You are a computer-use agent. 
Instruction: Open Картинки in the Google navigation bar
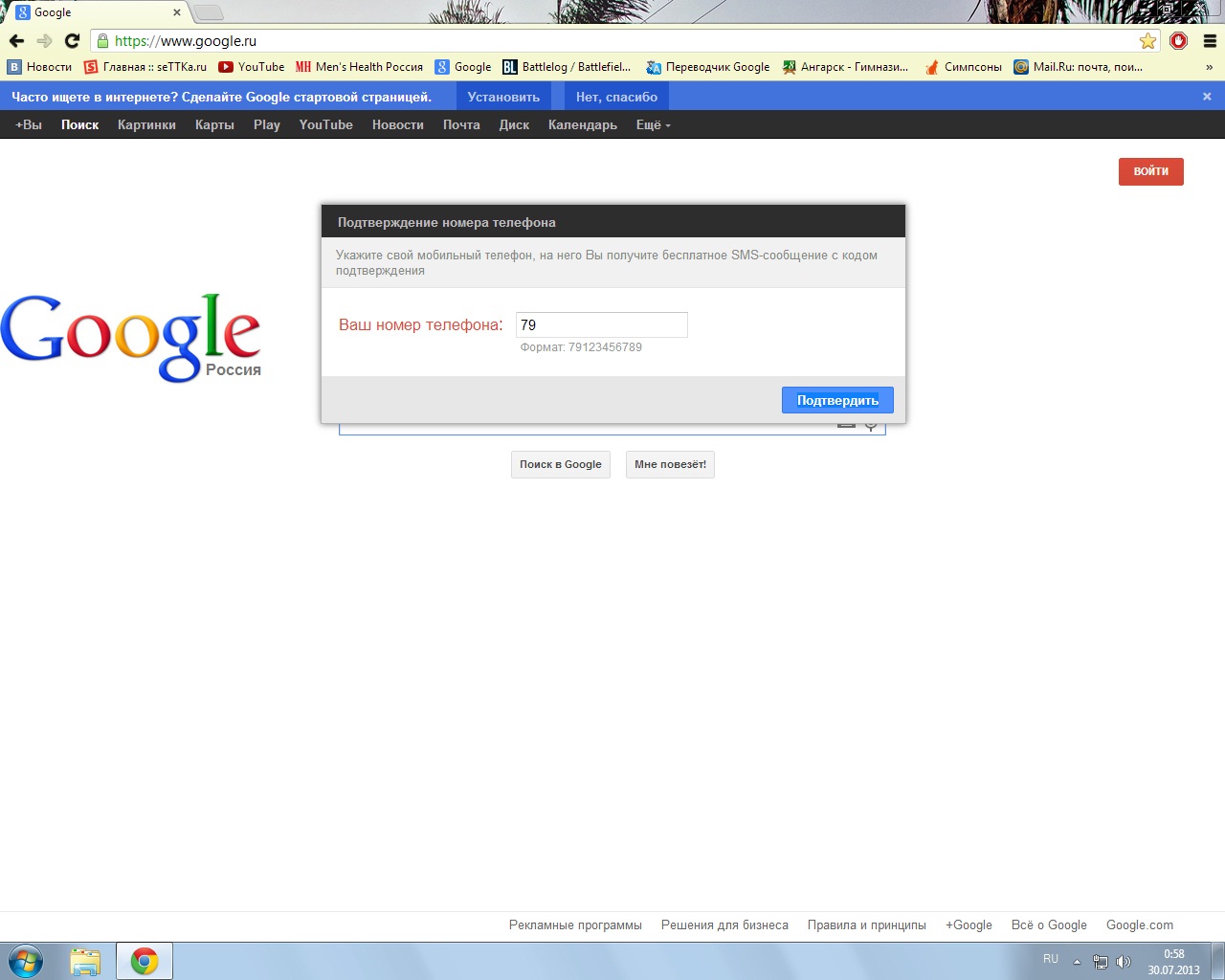(x=146, y=124)
